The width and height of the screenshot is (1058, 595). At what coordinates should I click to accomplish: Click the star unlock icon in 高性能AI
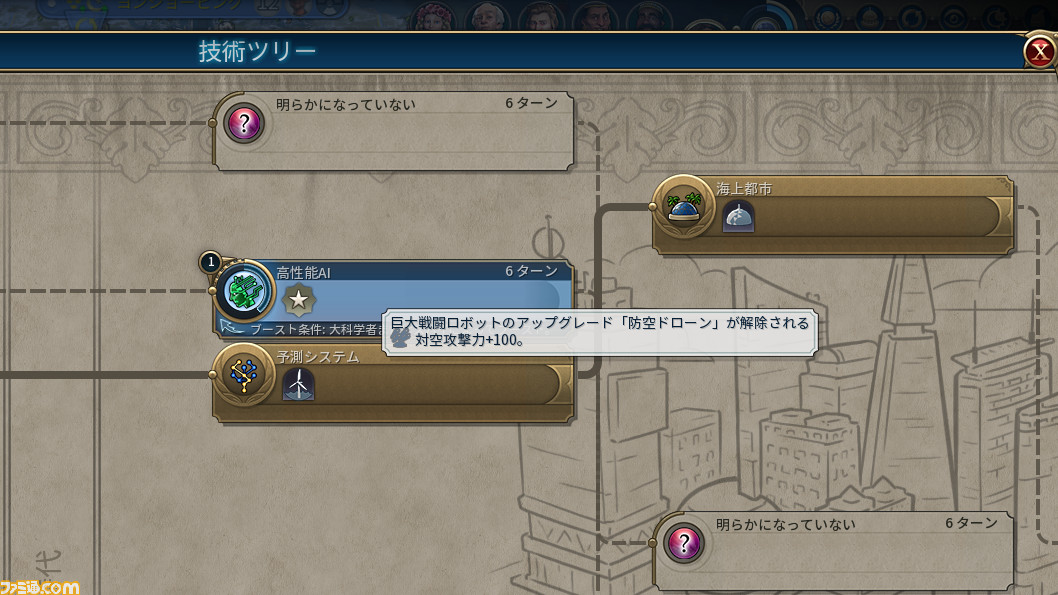[298, 300]
